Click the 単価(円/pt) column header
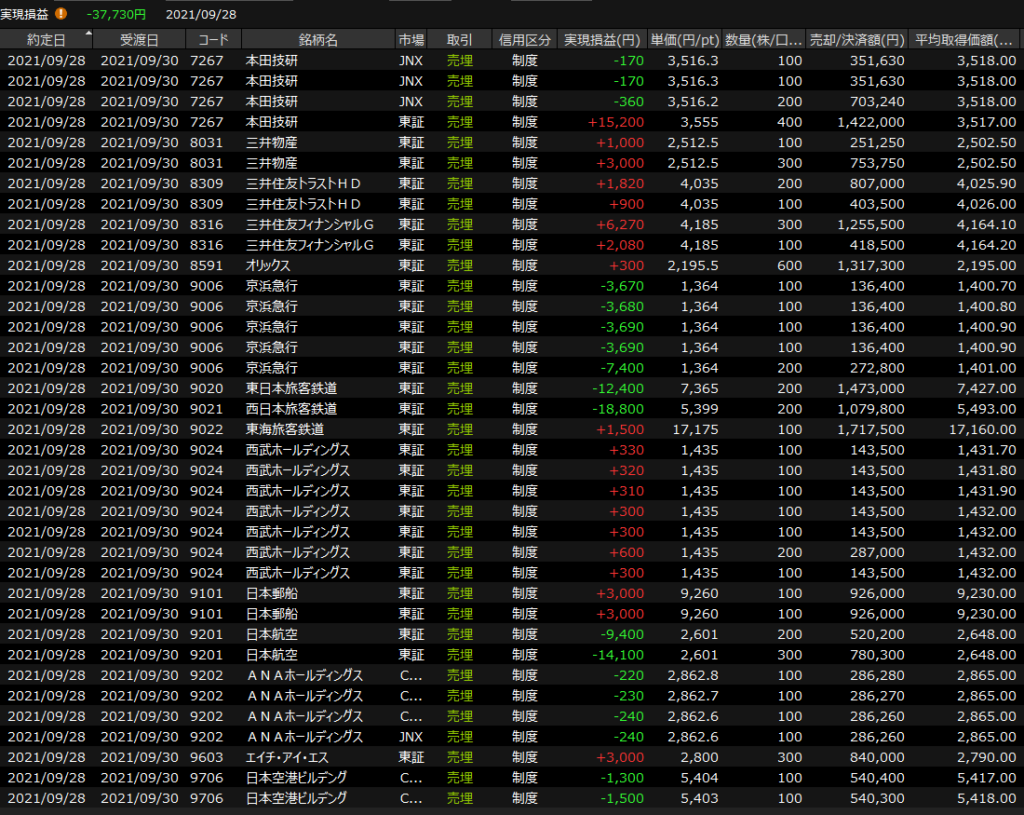The height and width of the screenshot is (815, 1024). coord(683,40)
